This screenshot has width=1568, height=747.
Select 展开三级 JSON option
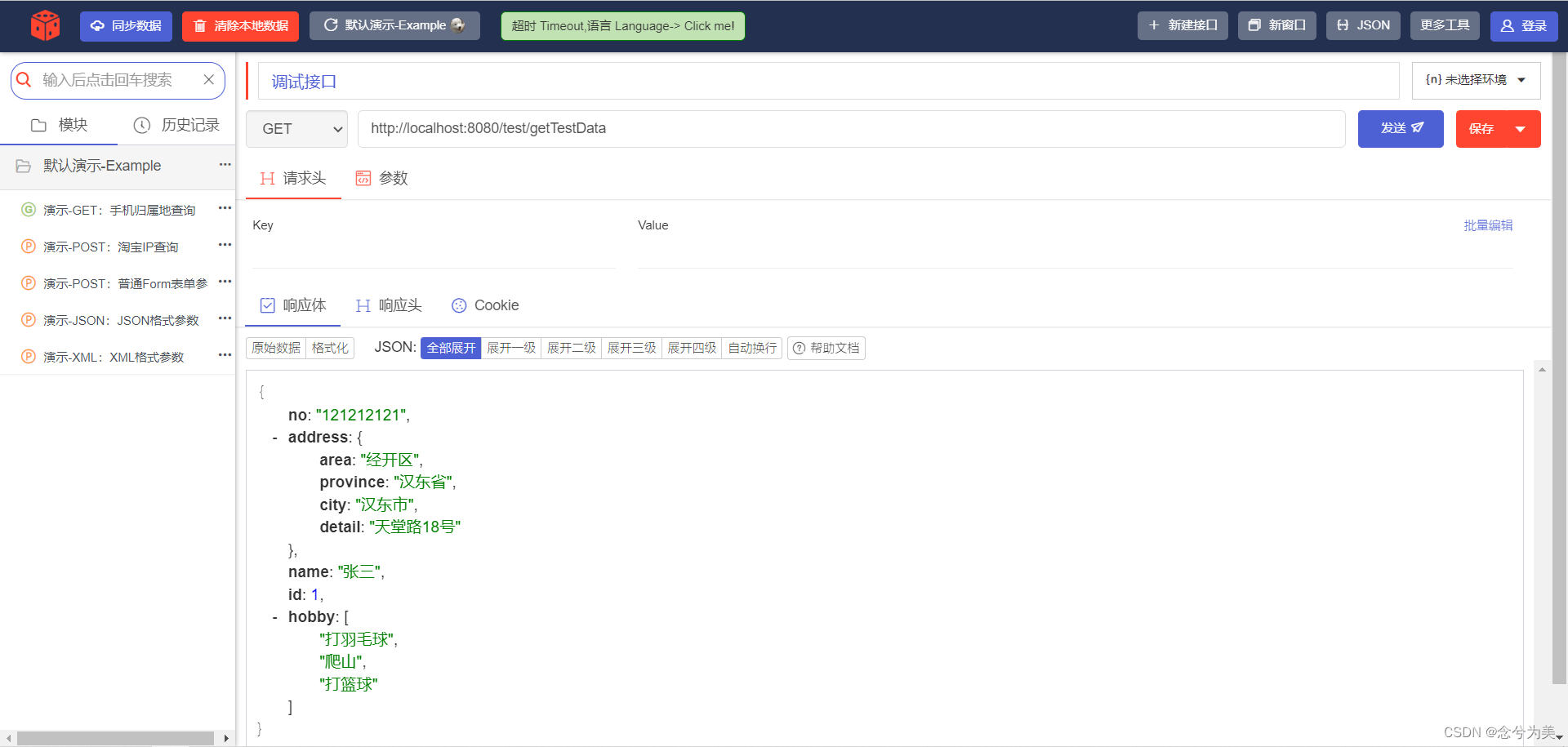(x=631, y=348)
